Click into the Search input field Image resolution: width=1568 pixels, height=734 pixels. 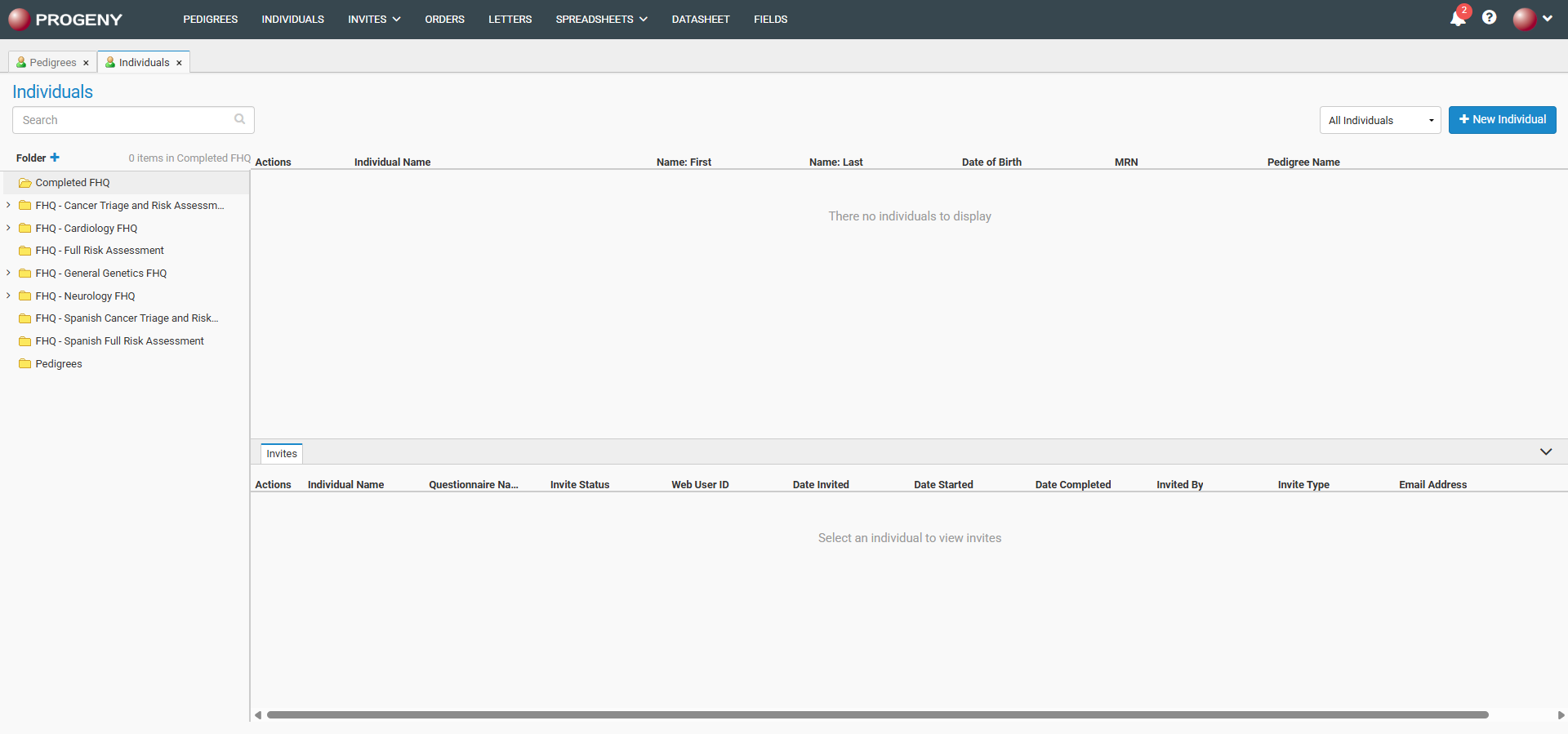pyautogui.click(x=122, y=120)
